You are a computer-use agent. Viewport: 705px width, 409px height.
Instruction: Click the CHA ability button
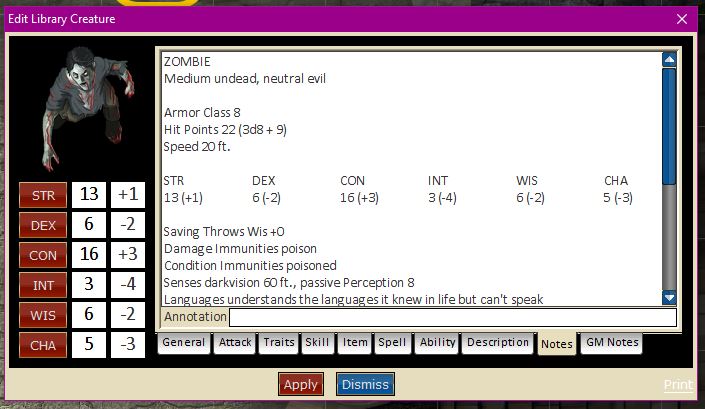pyautogui.click(x=43, y=345)
